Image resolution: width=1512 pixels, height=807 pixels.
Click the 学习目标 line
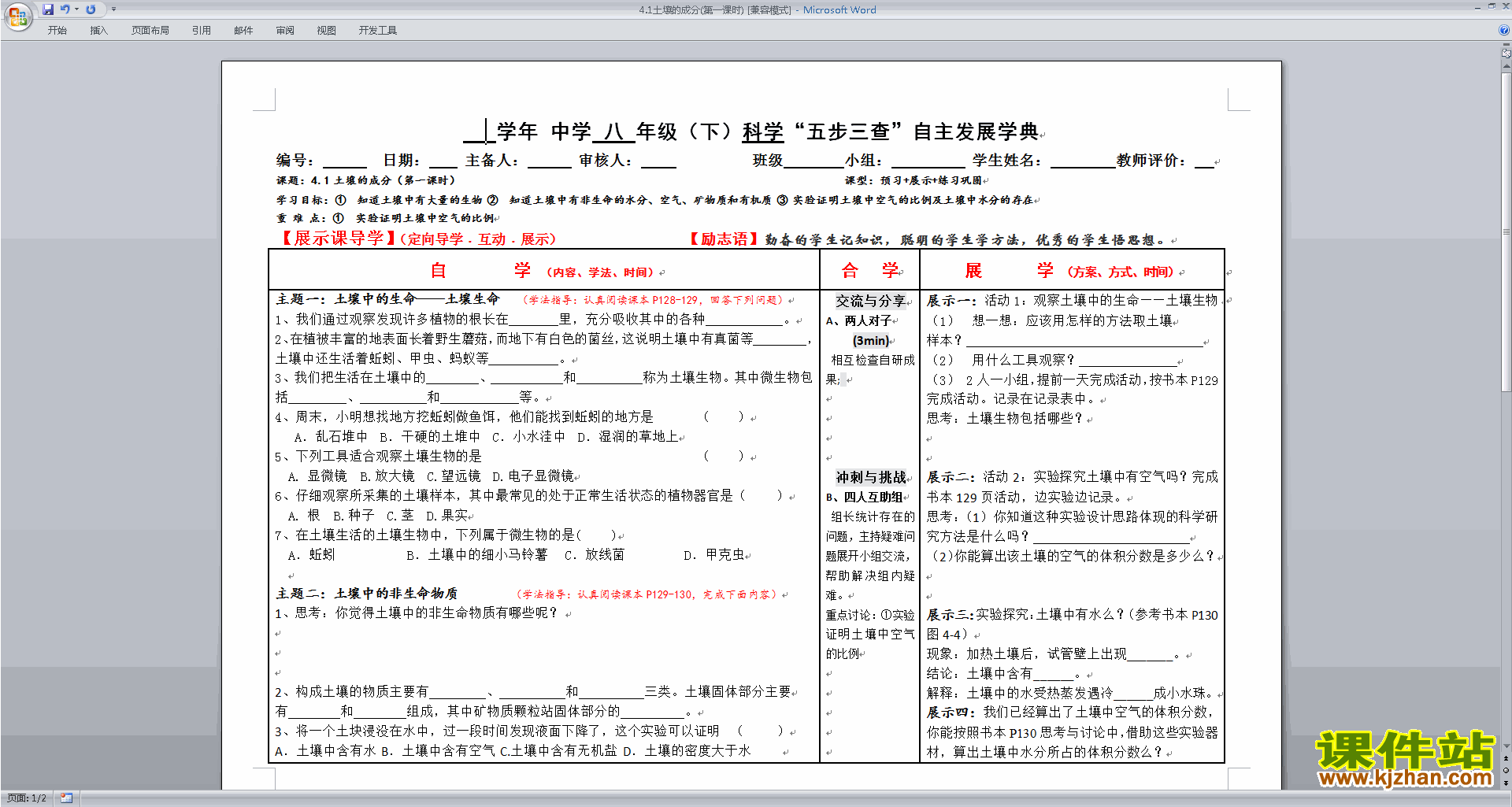pyautogui.click(x=655, y=200)
